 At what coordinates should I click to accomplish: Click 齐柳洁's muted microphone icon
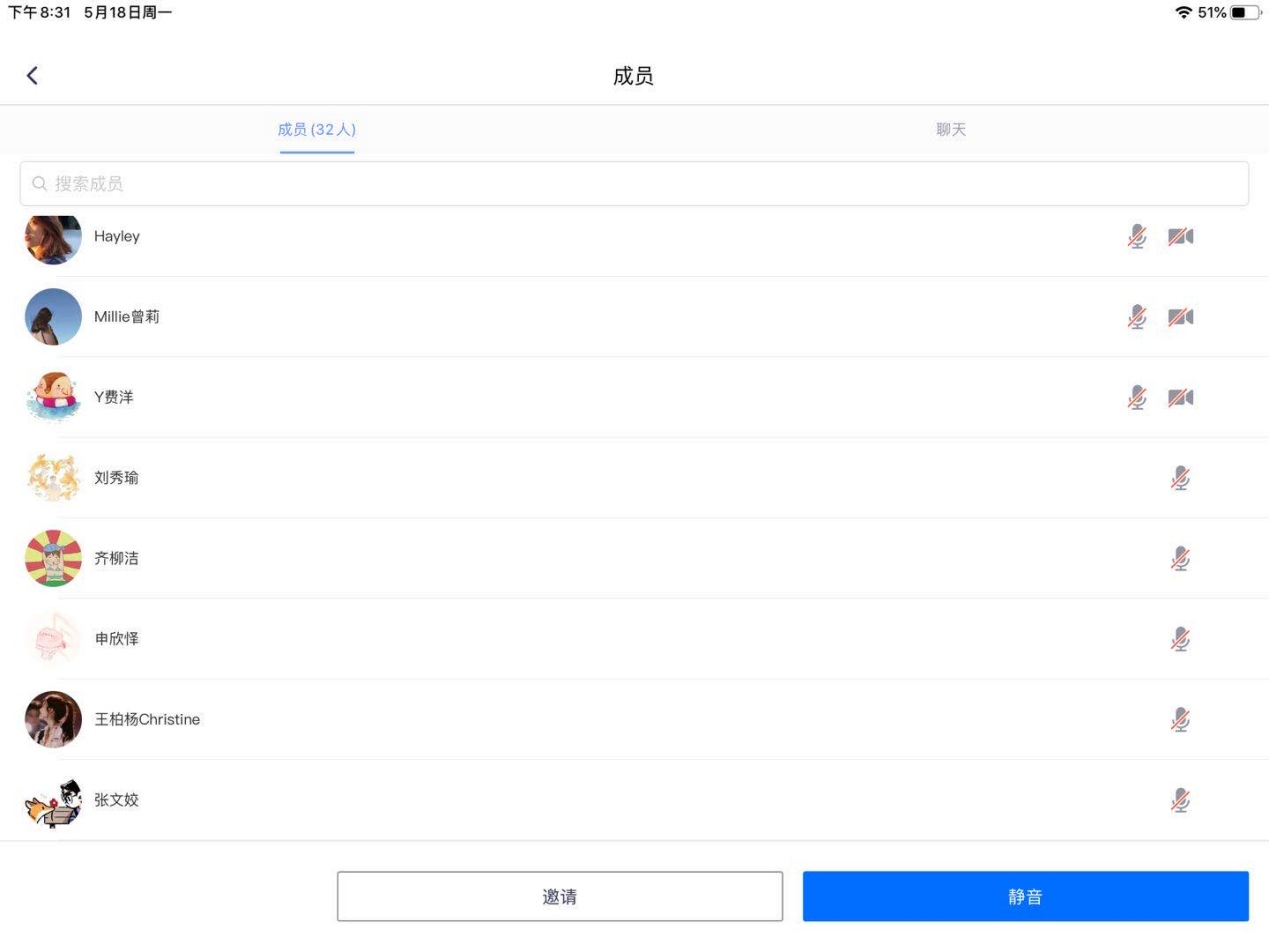pos(1181,559)
